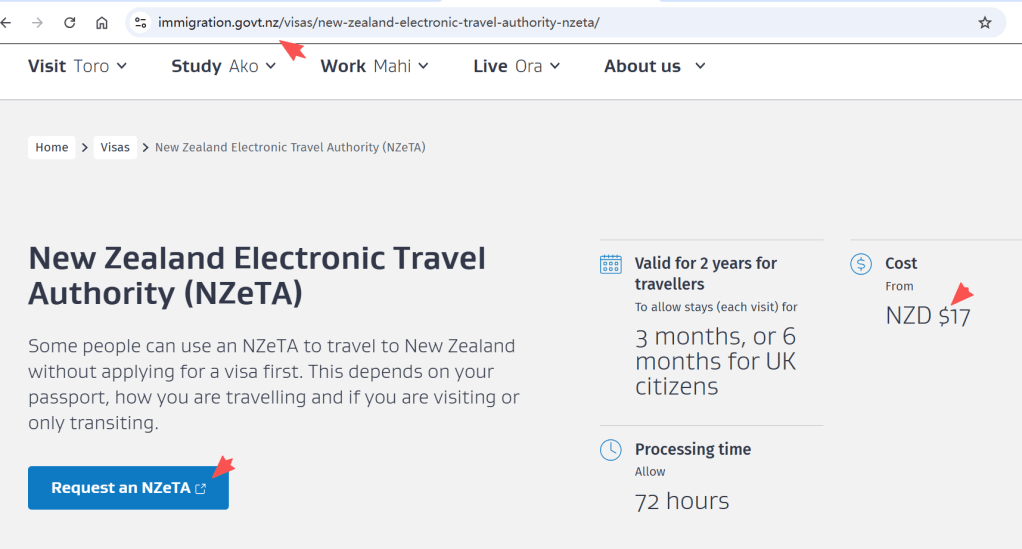Reload the current page
The height and width of the screenshot is (549, 1022).
click(x=70, y=22)
